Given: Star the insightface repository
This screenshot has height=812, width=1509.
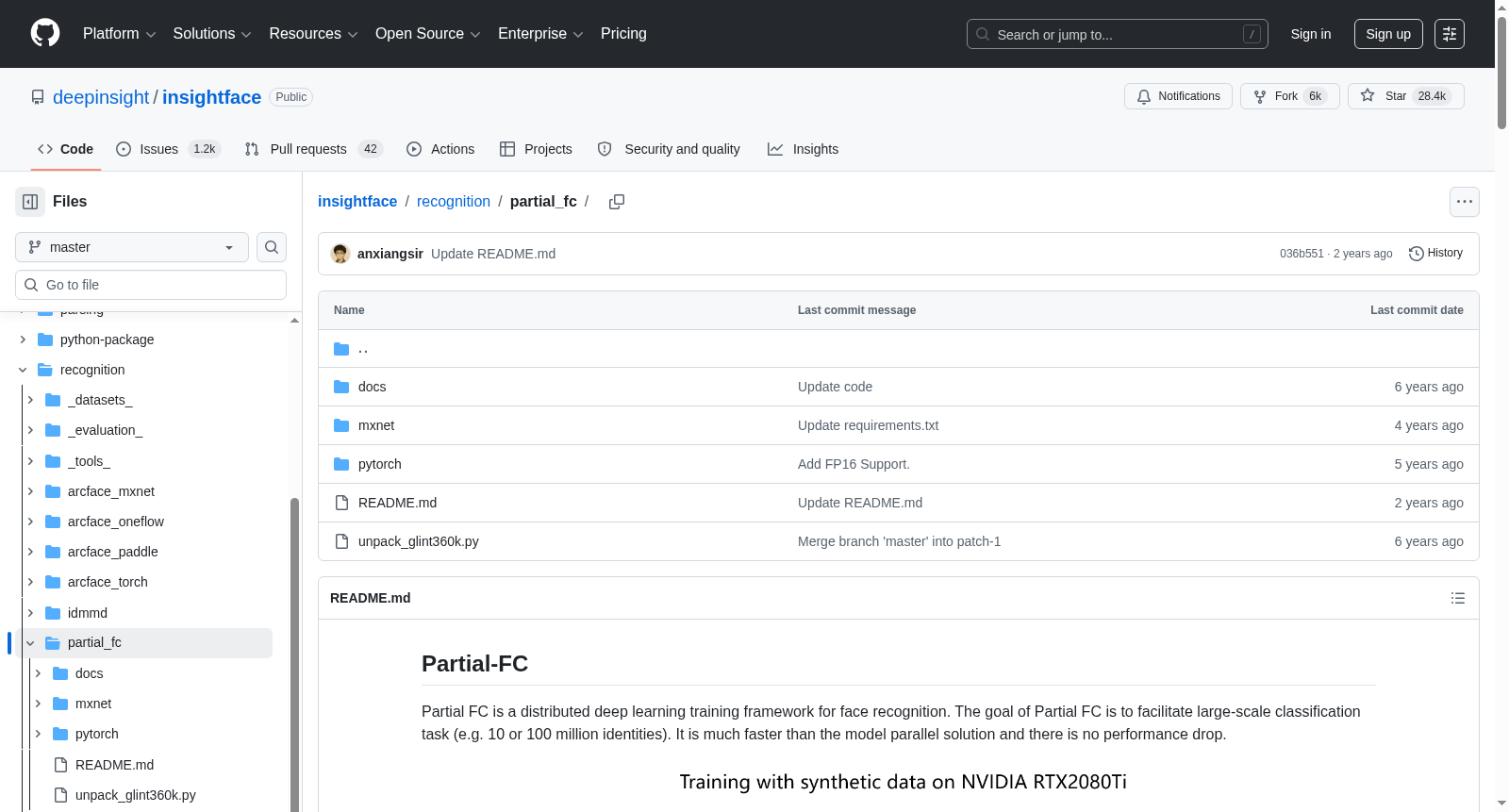Looking at the screenshot, I should [1405, 96].
